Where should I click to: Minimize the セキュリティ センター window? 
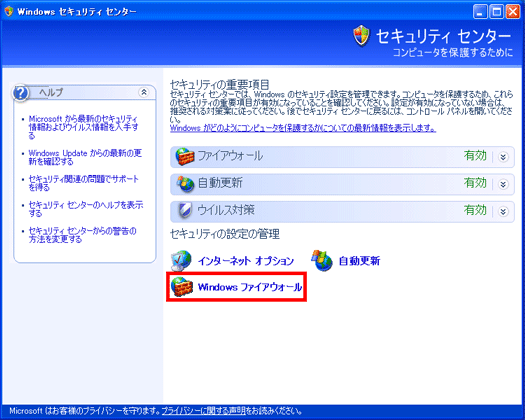click(480, 12)
